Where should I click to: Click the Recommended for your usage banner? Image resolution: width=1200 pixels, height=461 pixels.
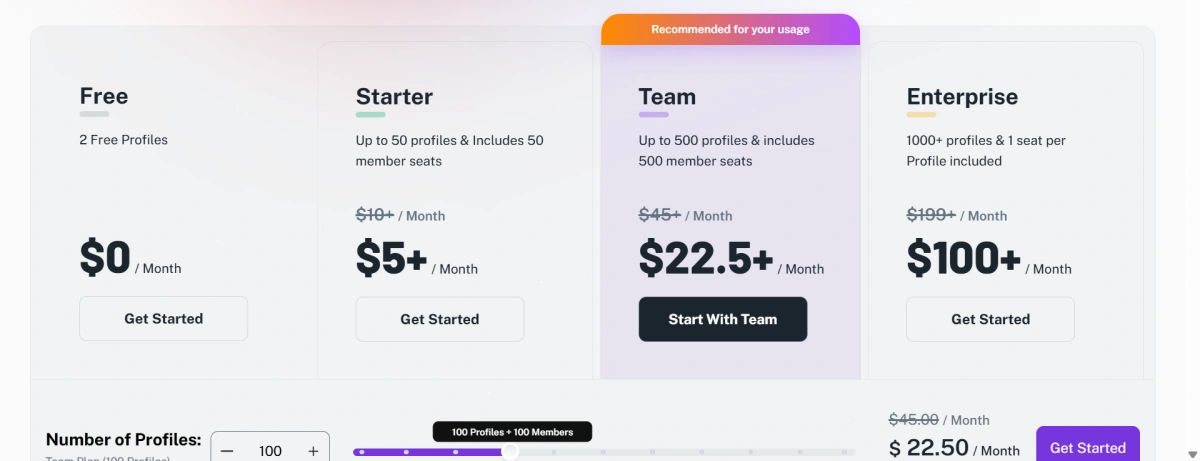730,30
